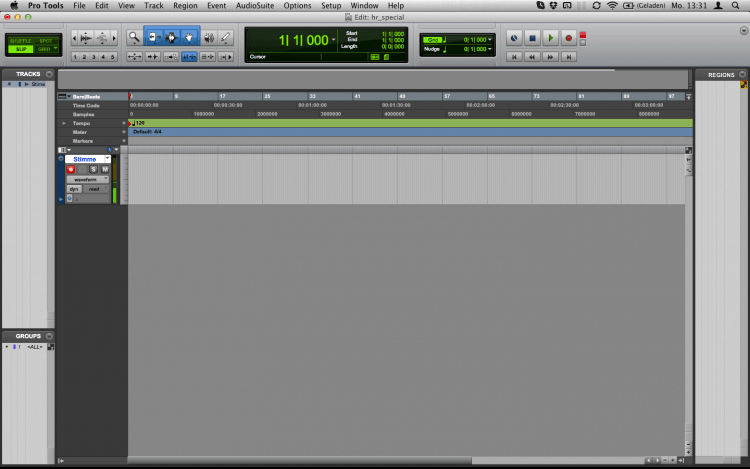Select the Trim tool
The width and height of the screenshot is (750, 469).
(153, 37)
